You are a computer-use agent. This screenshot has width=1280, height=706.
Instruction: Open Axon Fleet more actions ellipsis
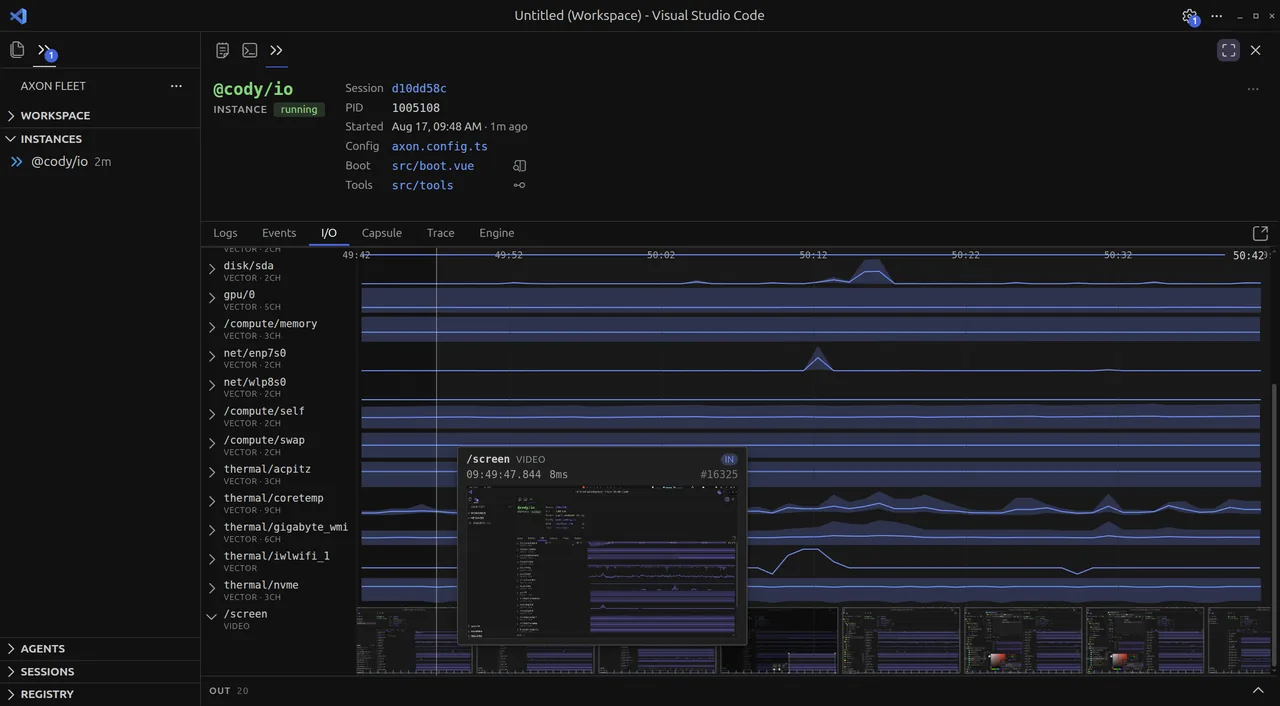coord(176,86)
